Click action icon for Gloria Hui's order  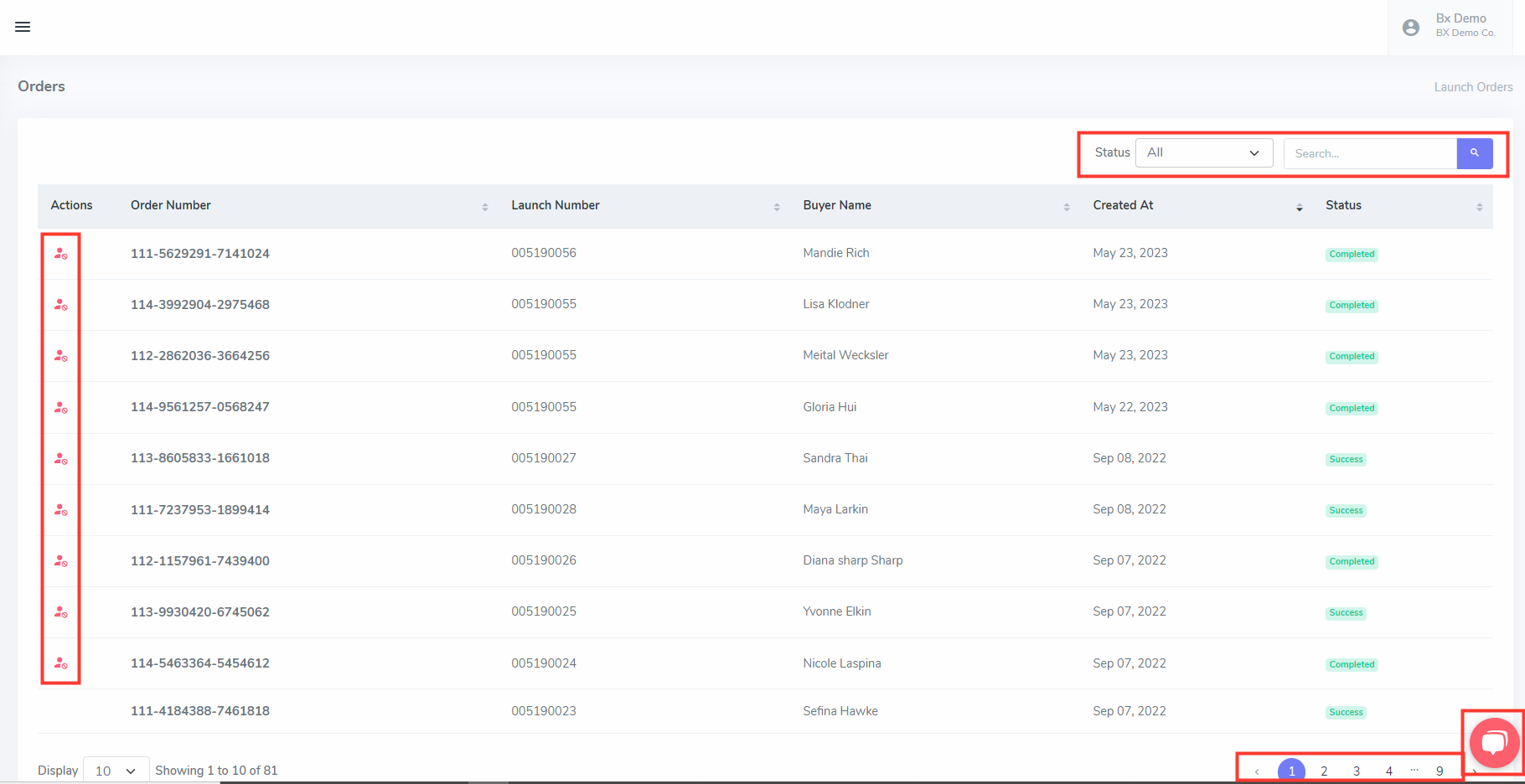(x=60, y=408)
